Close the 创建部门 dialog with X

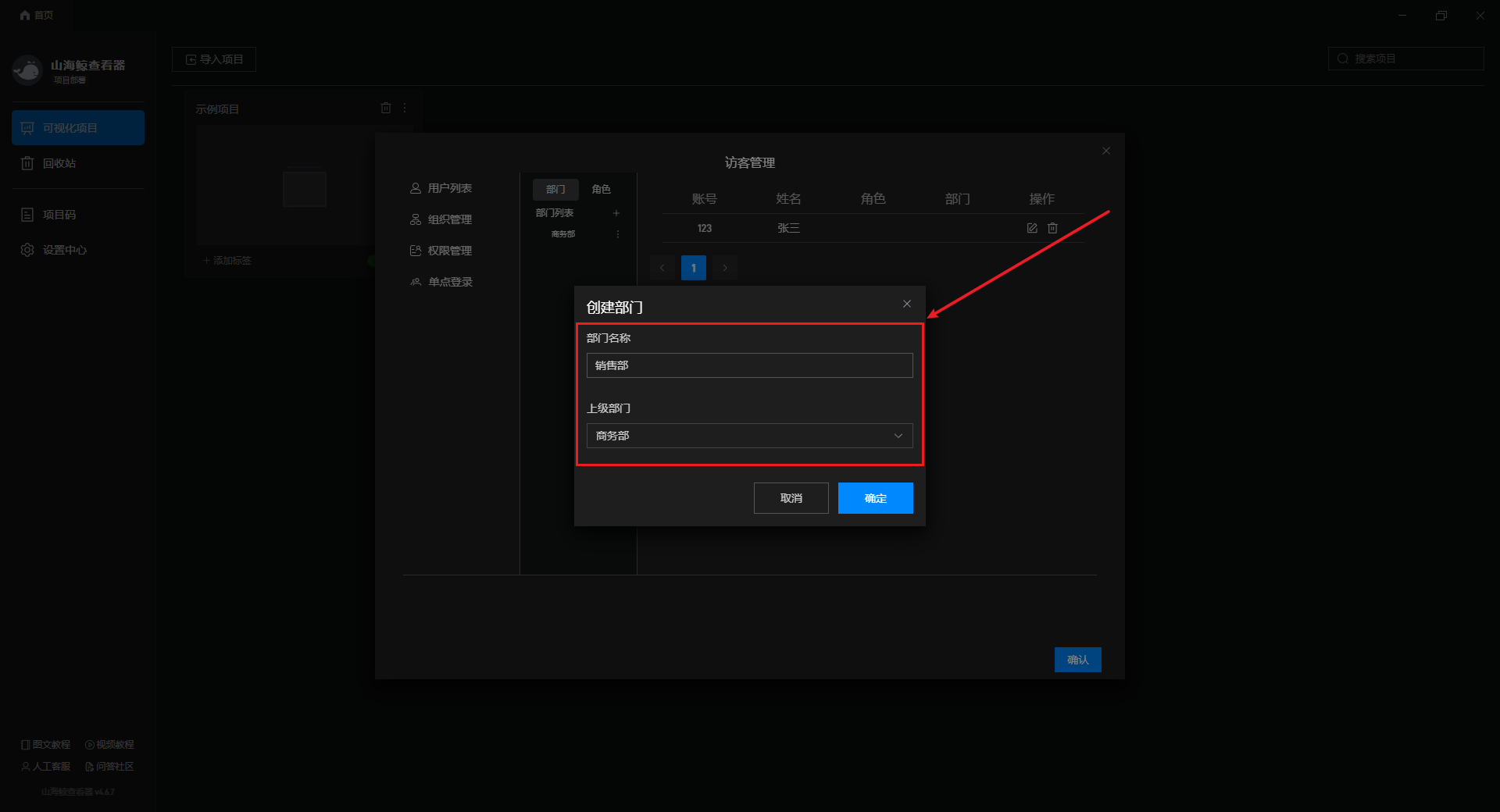(x=907, y=304)
